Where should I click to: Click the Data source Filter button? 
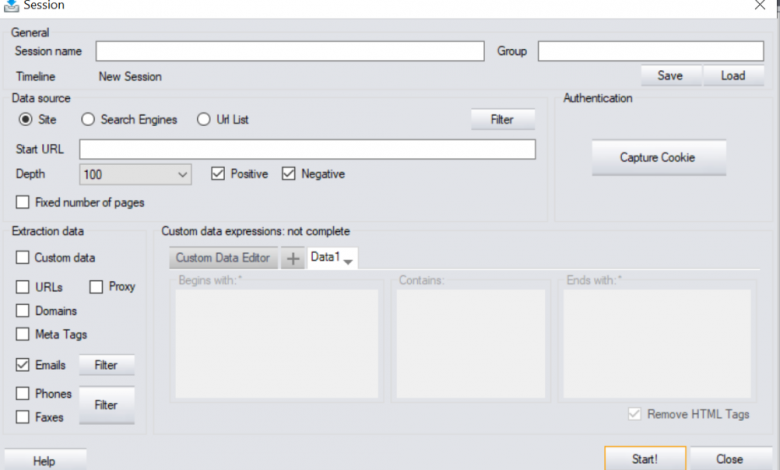point(502,120)
